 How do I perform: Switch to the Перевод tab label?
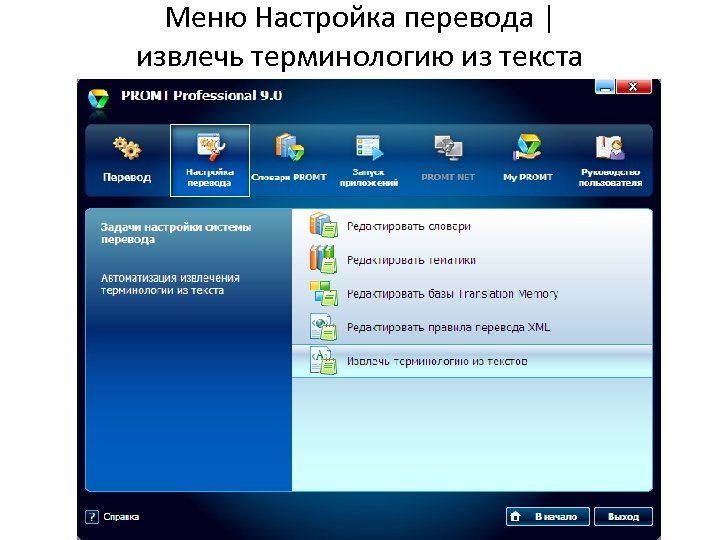(x=127, y=177)
